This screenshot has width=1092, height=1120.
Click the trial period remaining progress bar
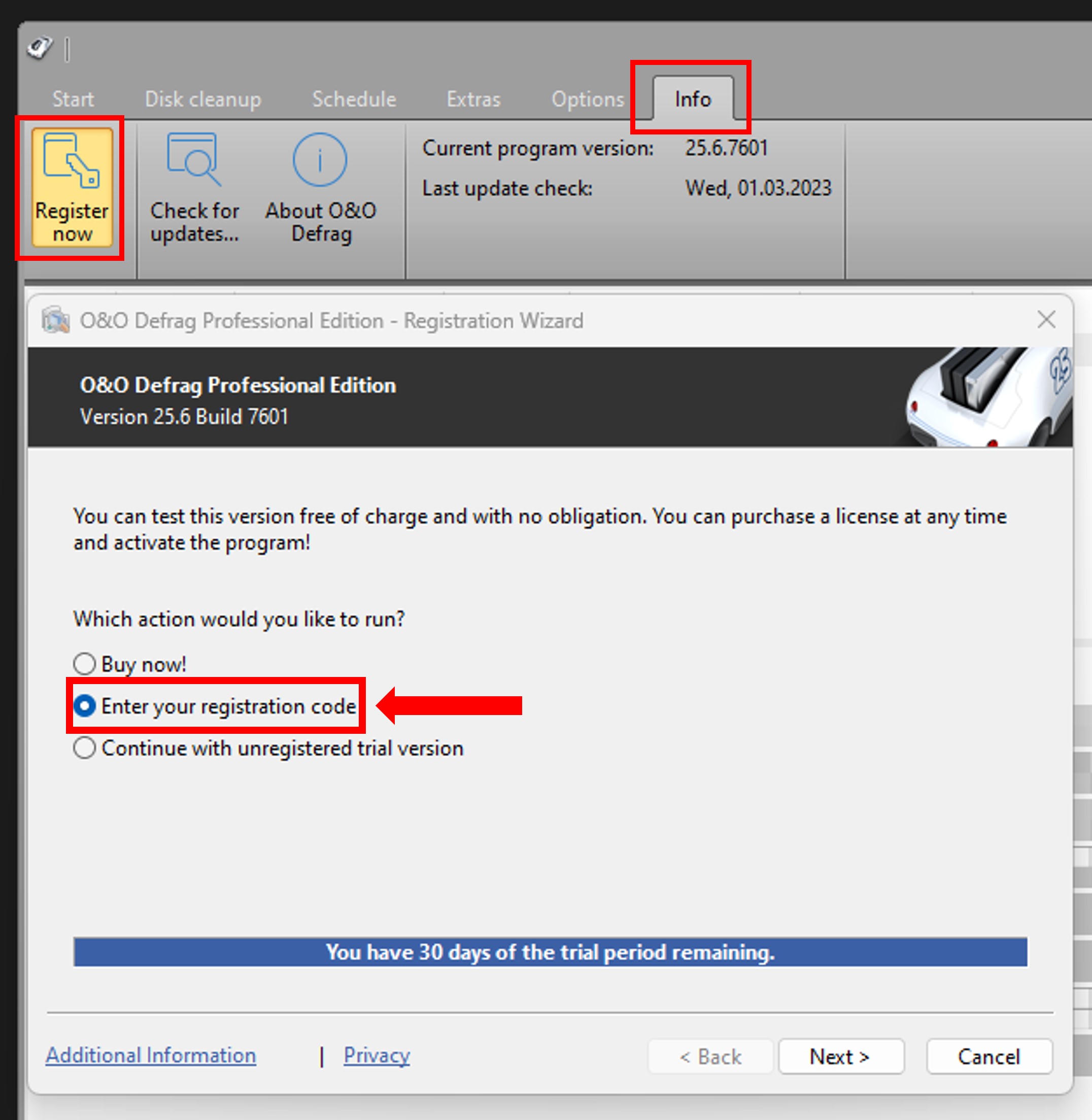point(550,953)
